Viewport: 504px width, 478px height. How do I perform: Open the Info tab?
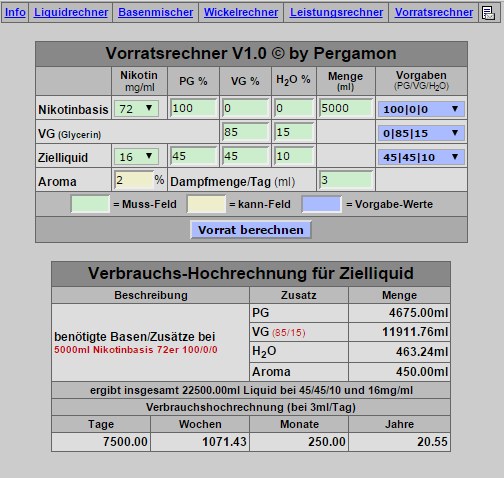(x=15, y=12)
